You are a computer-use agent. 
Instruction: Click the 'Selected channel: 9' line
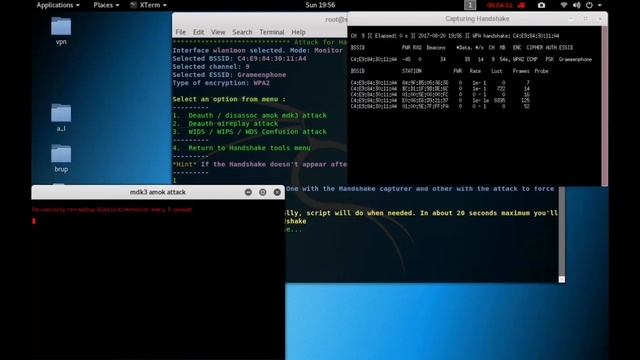click(x=211, y=67)
